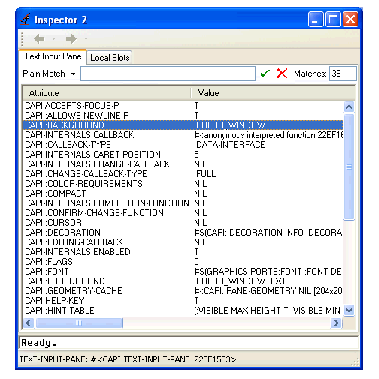The height and width of the screenshot is (379, 379).
Task: Click the DATA-INTERFACE value cell
Action: 231,145
